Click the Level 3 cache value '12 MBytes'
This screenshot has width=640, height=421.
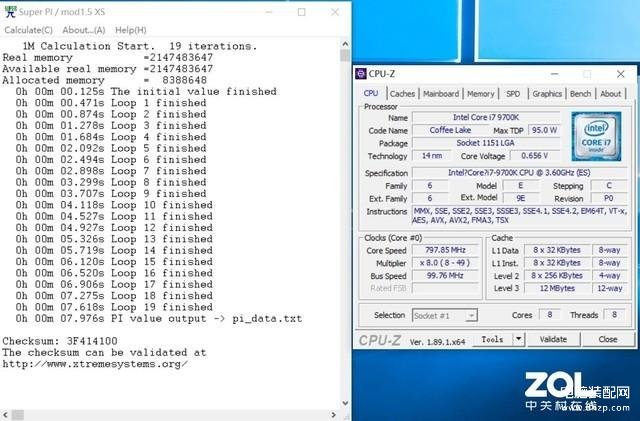pos(557,288)
